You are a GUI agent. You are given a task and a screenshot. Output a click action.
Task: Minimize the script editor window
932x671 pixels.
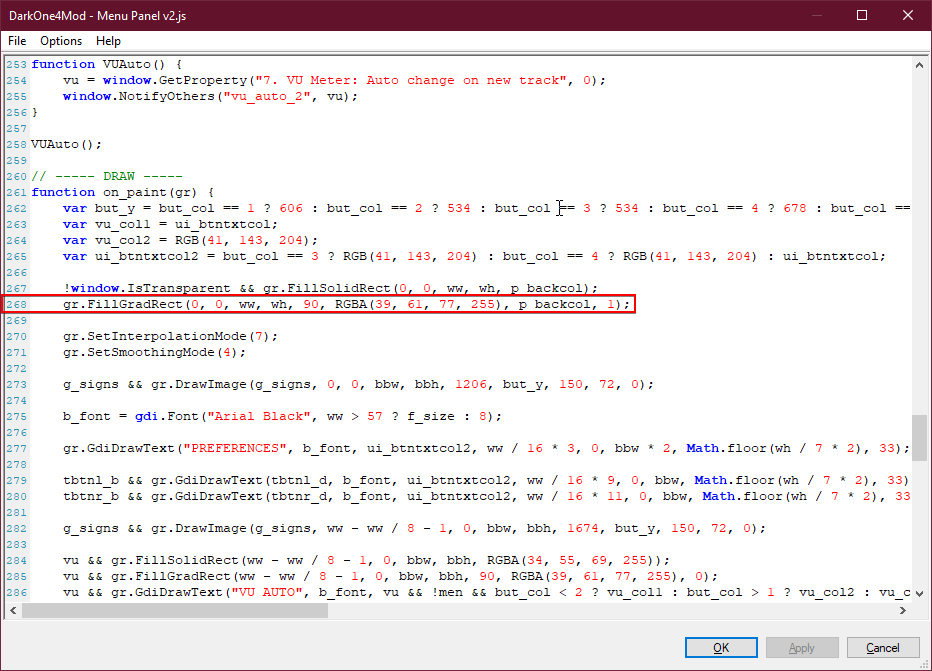tap(816, 15)
